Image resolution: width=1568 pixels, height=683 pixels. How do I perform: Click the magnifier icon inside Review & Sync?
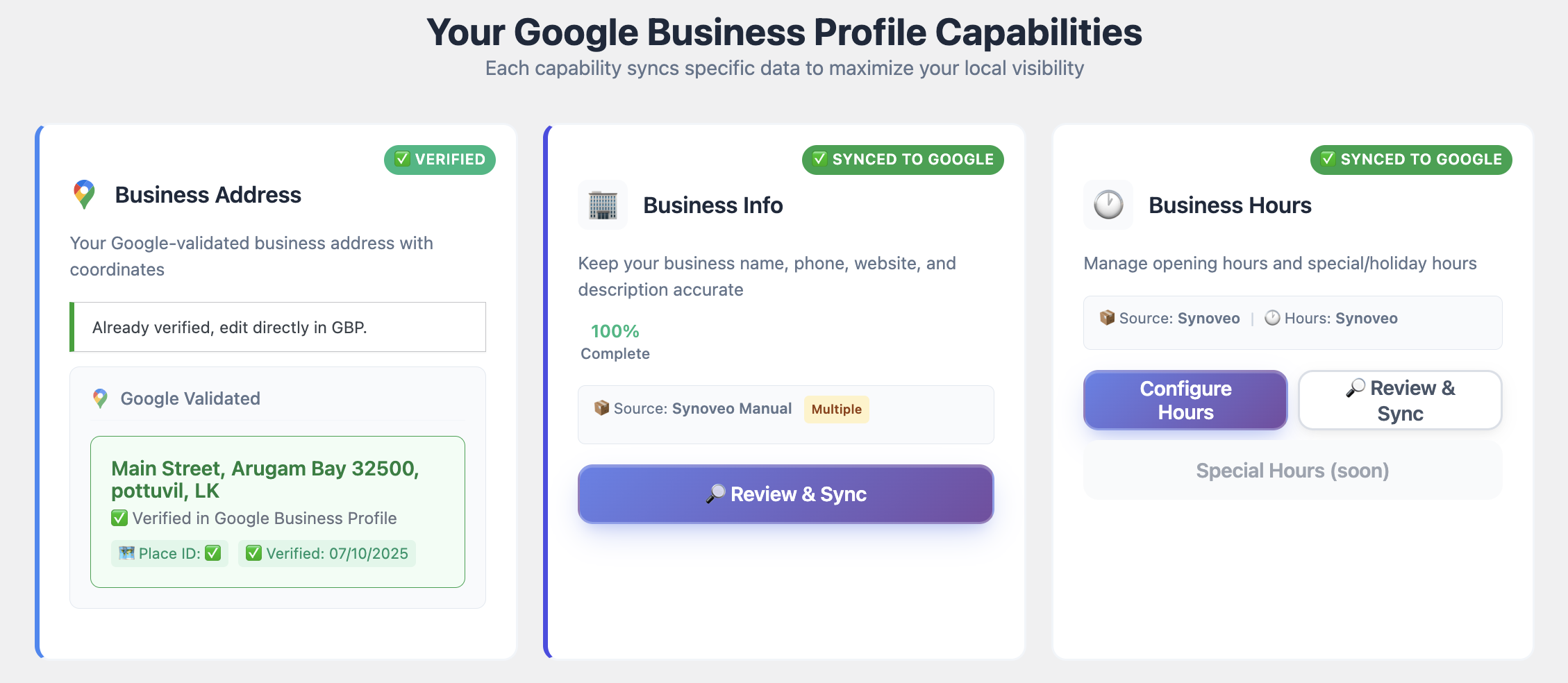pyautogui.click(x=715, y=494)
